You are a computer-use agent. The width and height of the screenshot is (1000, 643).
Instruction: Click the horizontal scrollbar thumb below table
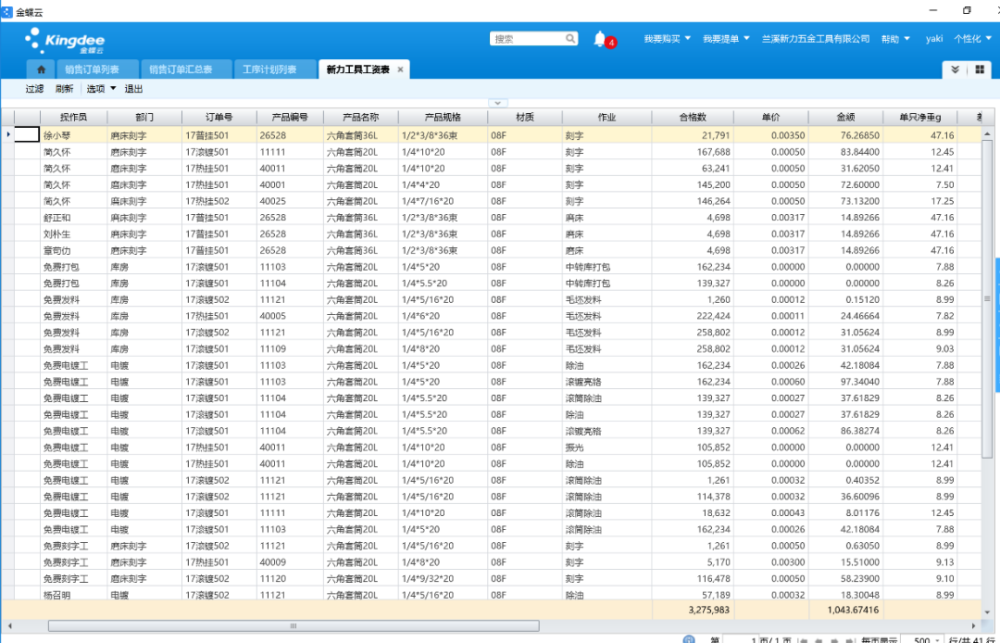[x=292, y=626]
